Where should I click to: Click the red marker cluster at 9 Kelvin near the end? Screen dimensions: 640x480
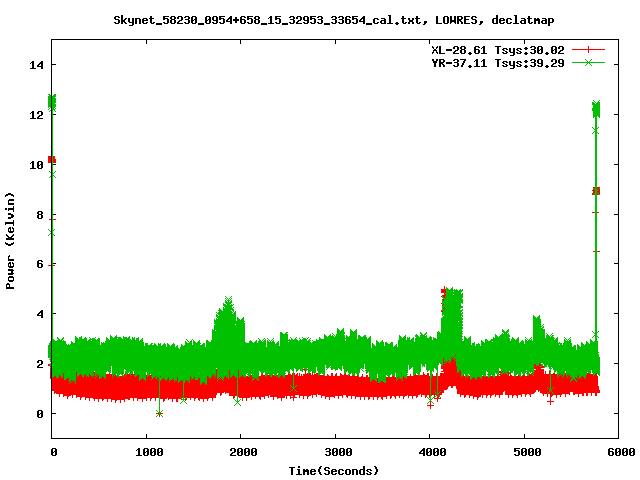coord(596,191)
